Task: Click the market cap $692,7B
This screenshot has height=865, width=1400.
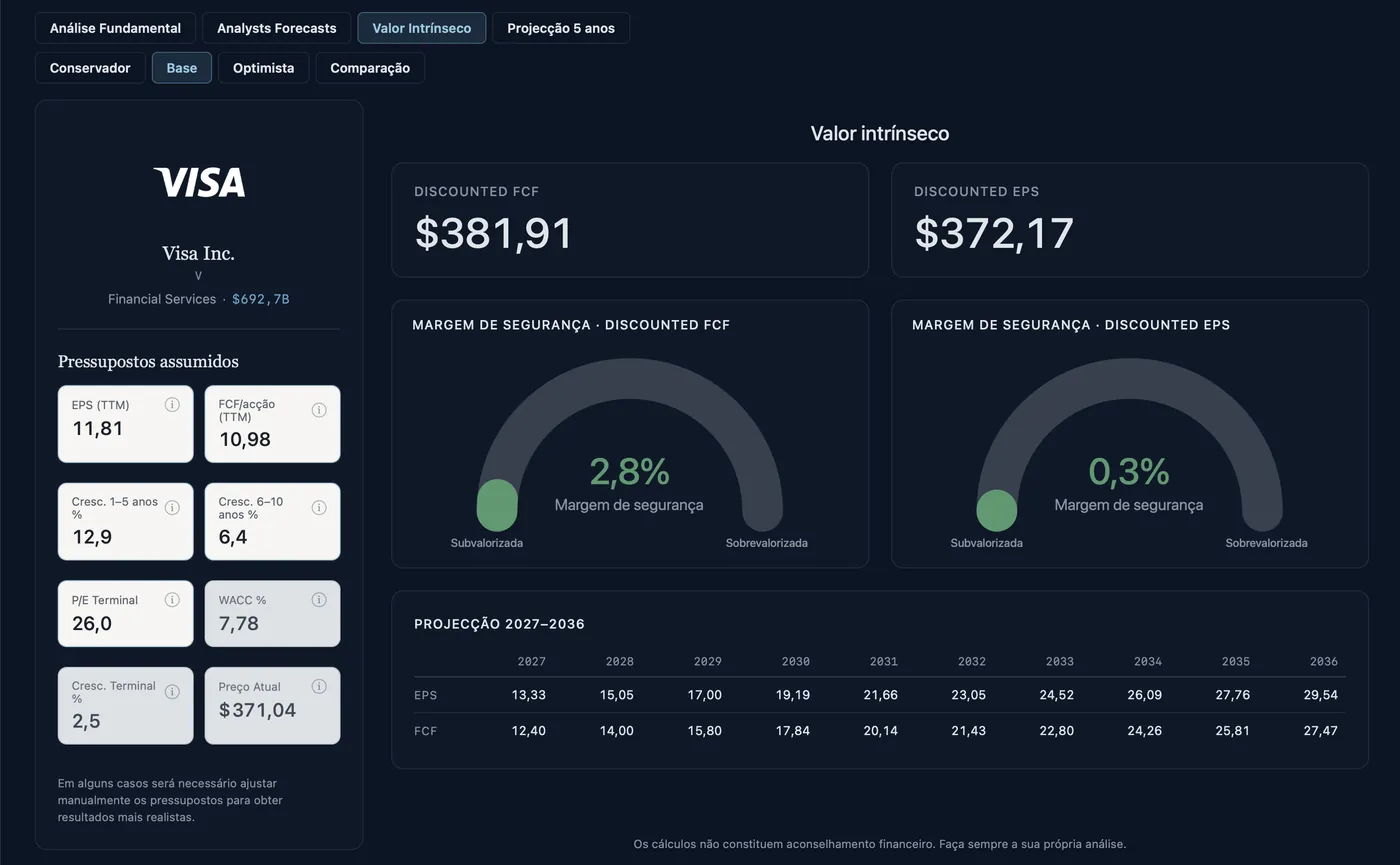Action: (x=261, y=299)
